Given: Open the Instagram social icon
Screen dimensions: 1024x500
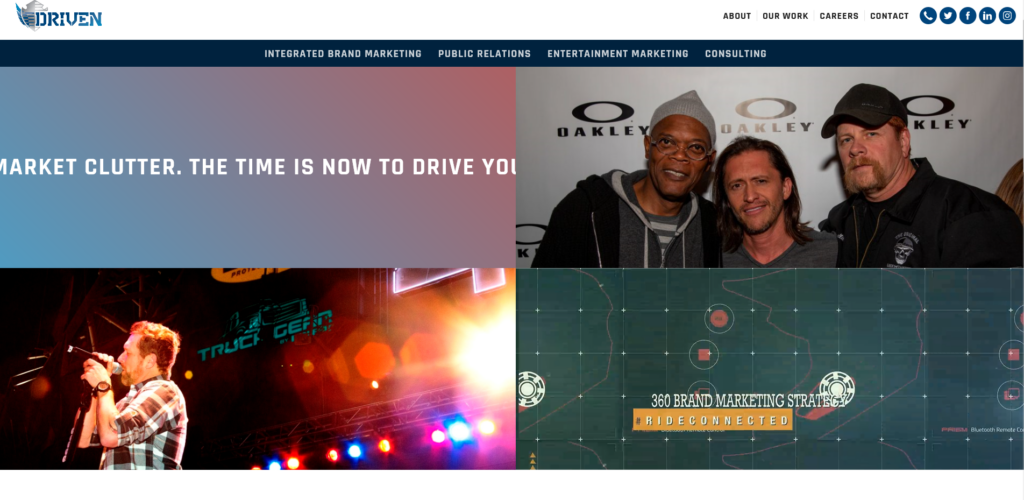Looking at the screenshot, I should [1006, 16].
